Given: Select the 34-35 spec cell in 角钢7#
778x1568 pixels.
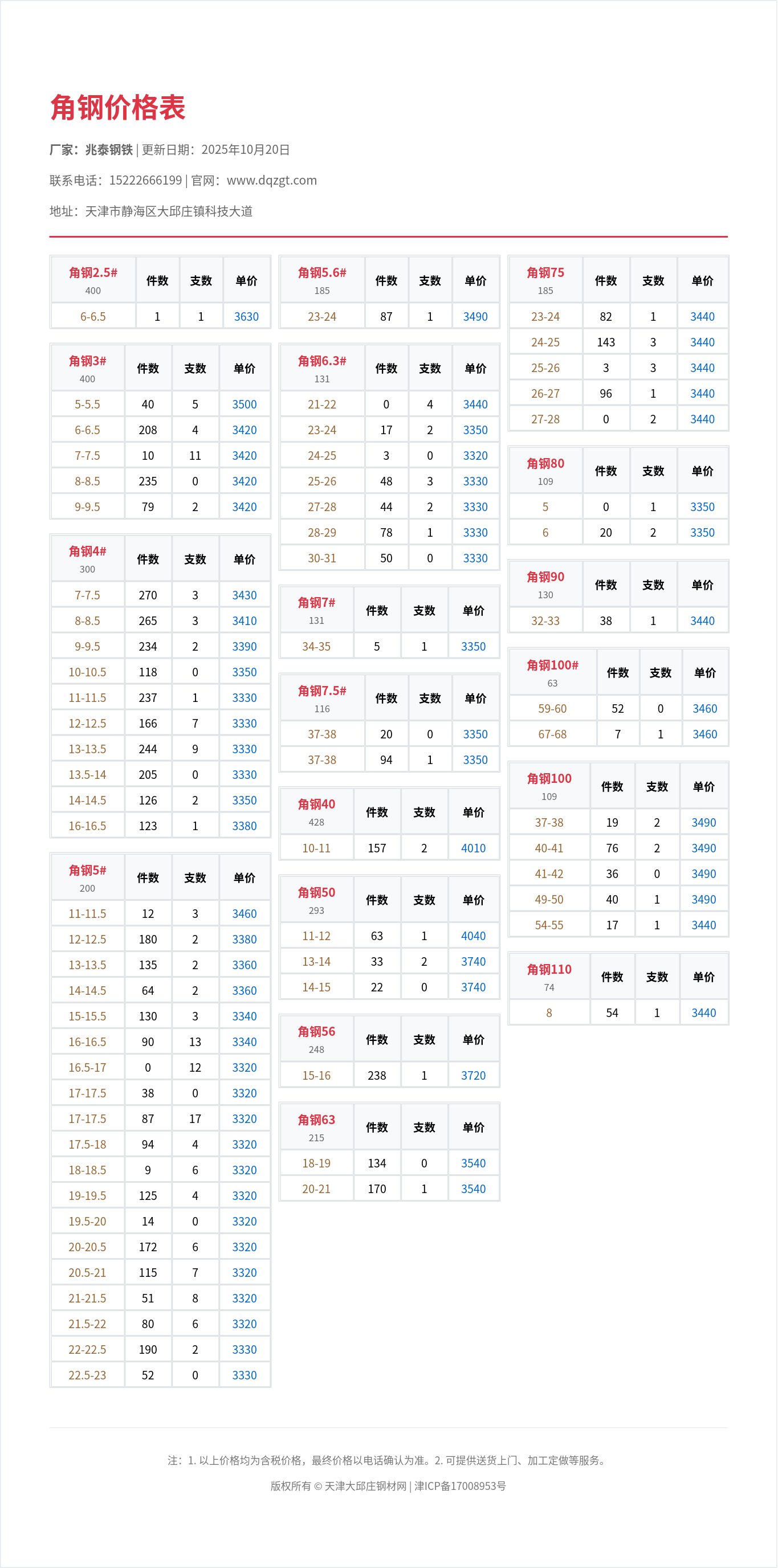Looking at the screenshot, I should (316, 647).
